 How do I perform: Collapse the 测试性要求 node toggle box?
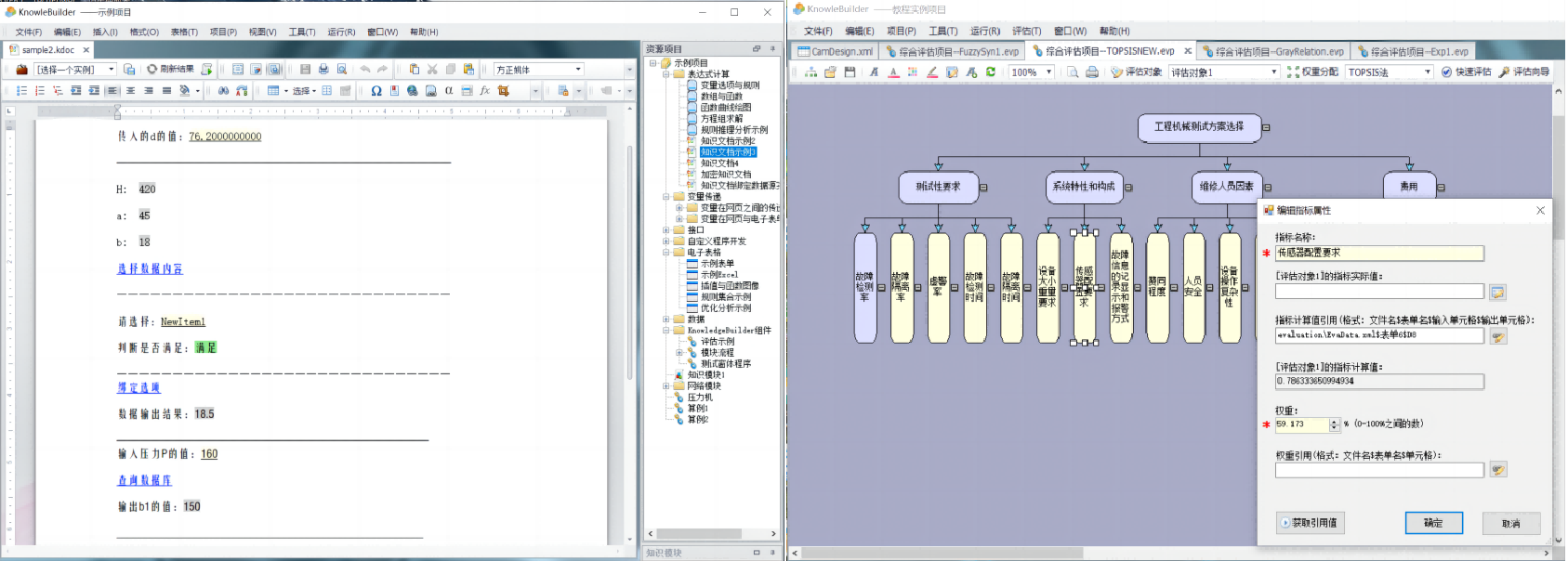983,188
